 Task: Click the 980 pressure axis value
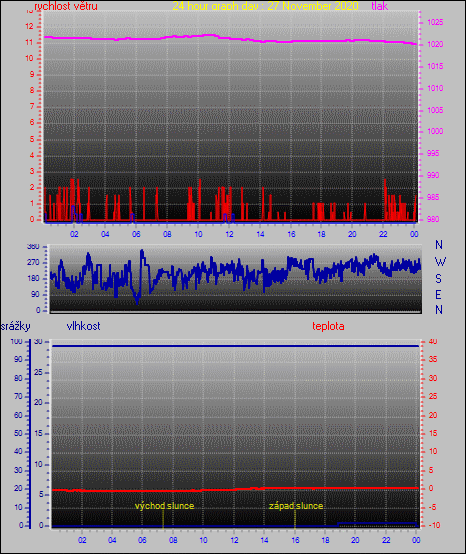433,219
